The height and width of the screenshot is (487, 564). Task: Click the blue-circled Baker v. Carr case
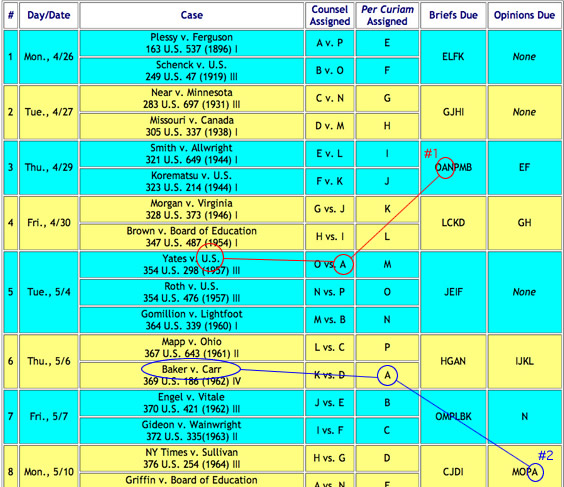[191, 369]
